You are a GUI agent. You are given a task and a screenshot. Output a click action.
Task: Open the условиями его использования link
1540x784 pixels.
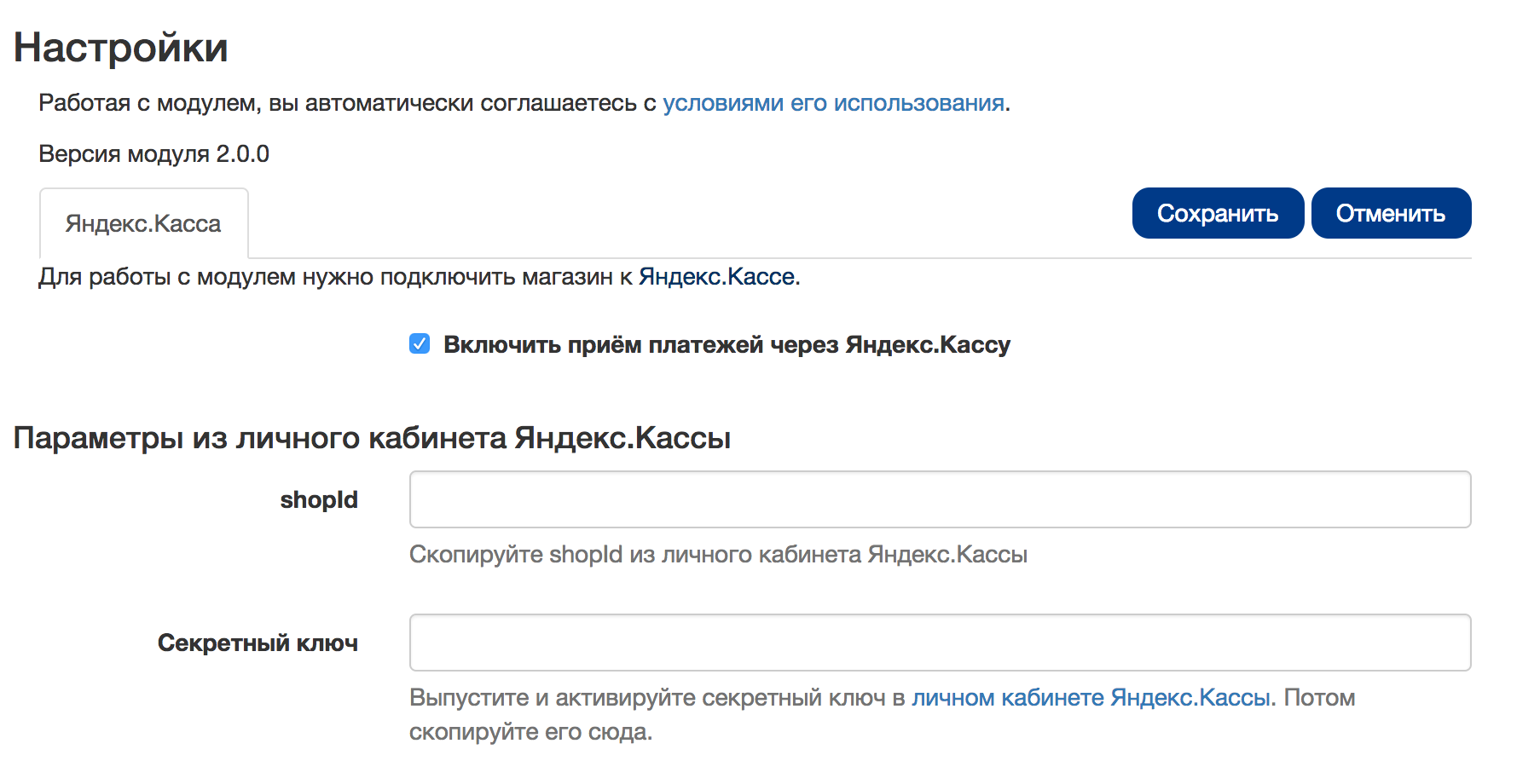(833, 103)
